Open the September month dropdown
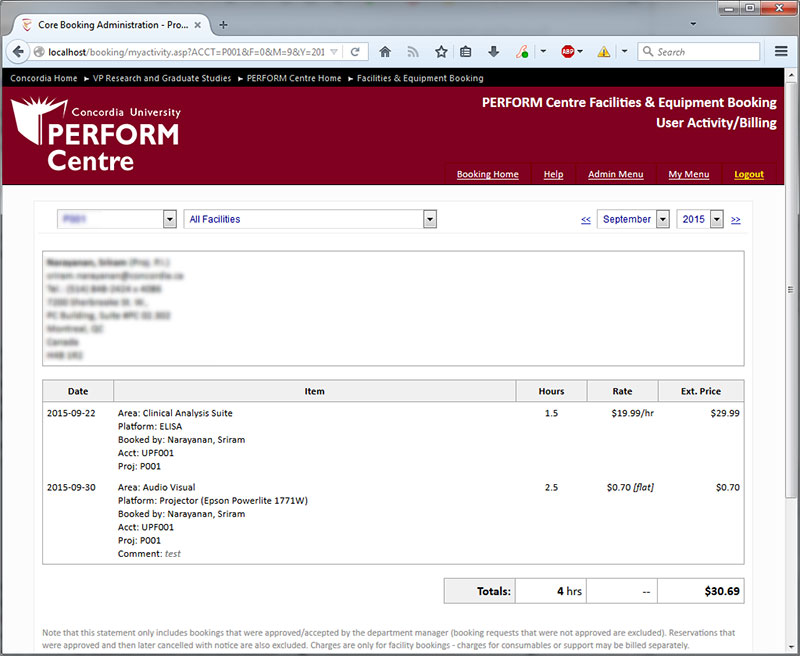Screen dimensions: 800x656 click(x=633, y=219)
